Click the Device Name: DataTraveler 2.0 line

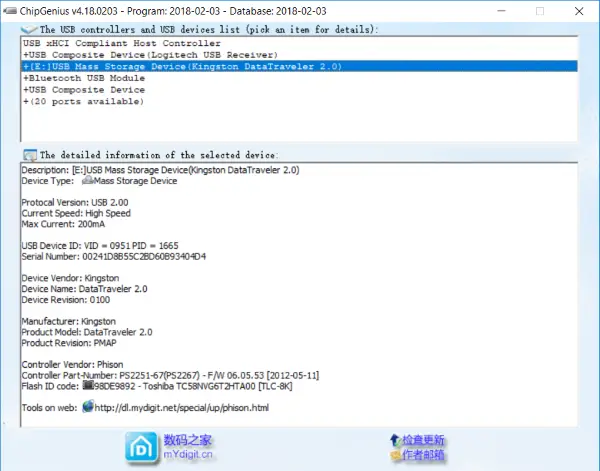pos(85,289)
